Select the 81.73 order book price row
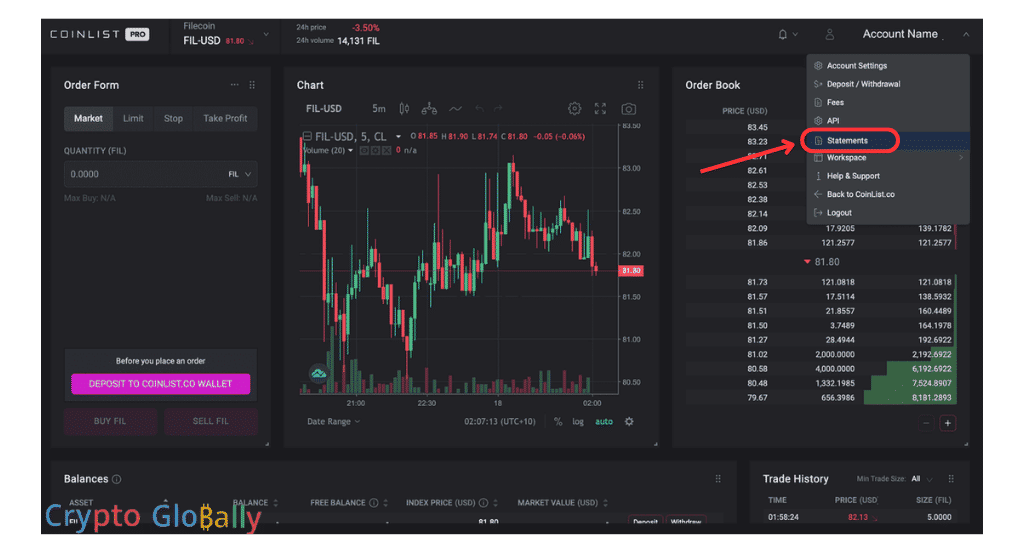This screenshot has width=1024, height=553. (820, 282)
